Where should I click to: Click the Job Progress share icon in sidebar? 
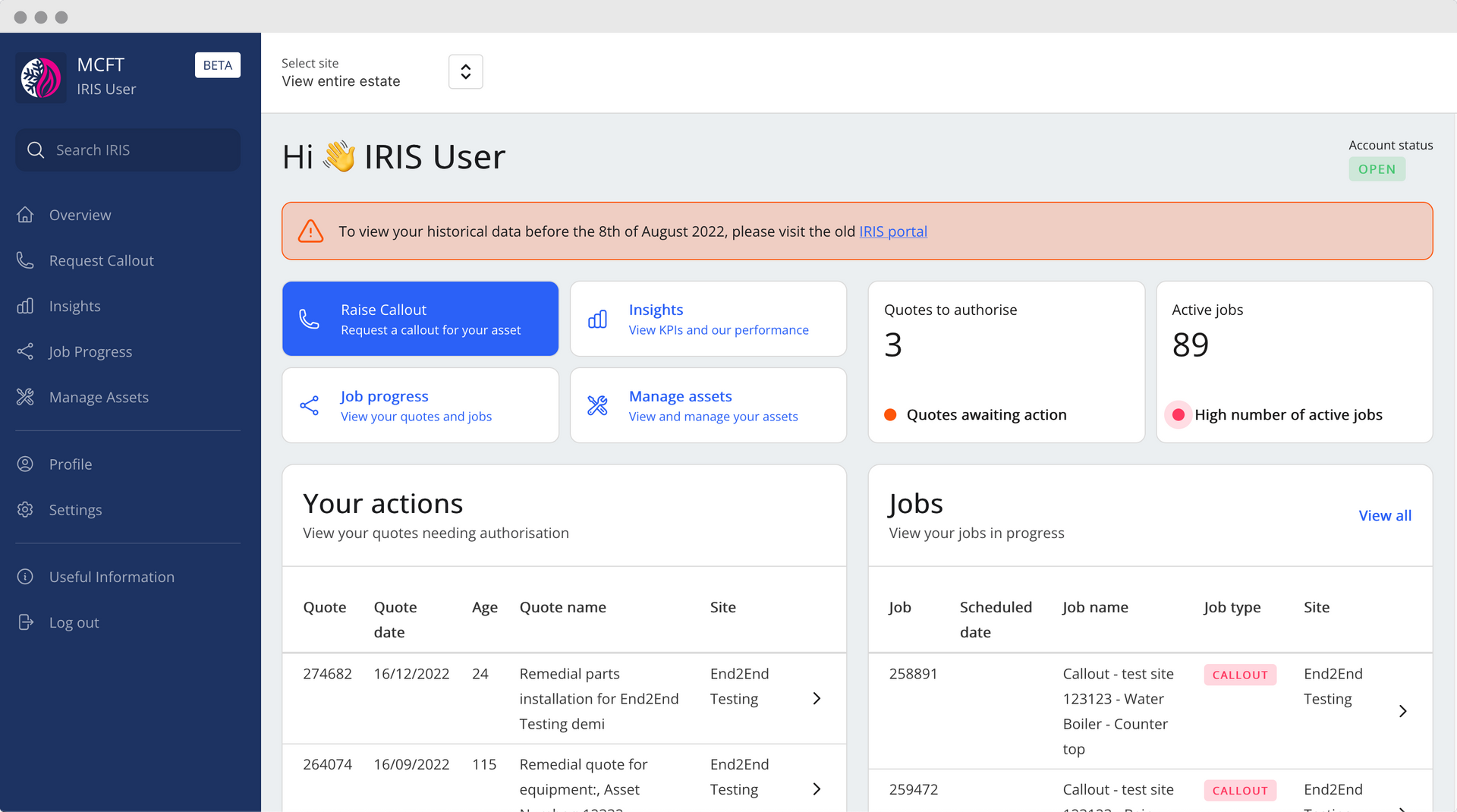point(25,351)
